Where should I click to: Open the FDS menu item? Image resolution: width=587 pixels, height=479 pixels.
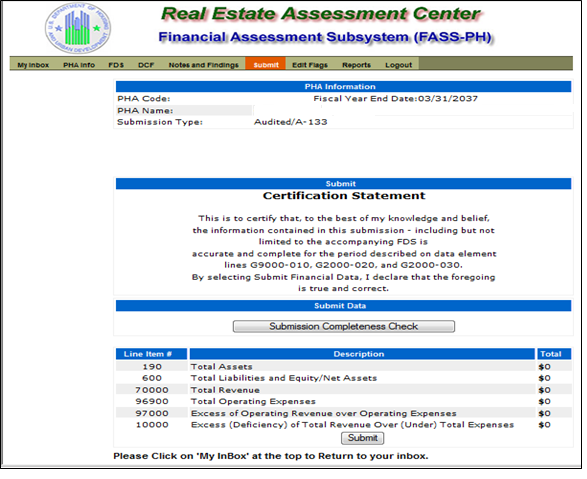coord(116,65)
